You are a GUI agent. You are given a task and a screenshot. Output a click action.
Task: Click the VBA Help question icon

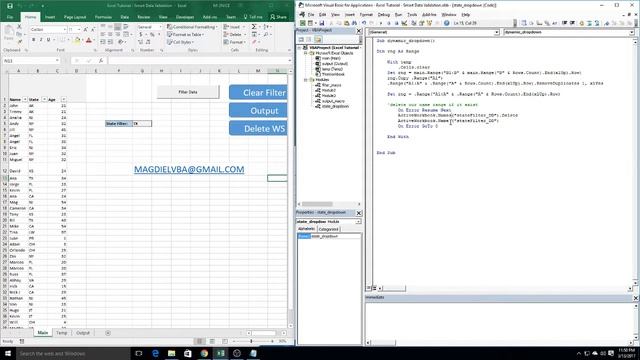(447, 23)
